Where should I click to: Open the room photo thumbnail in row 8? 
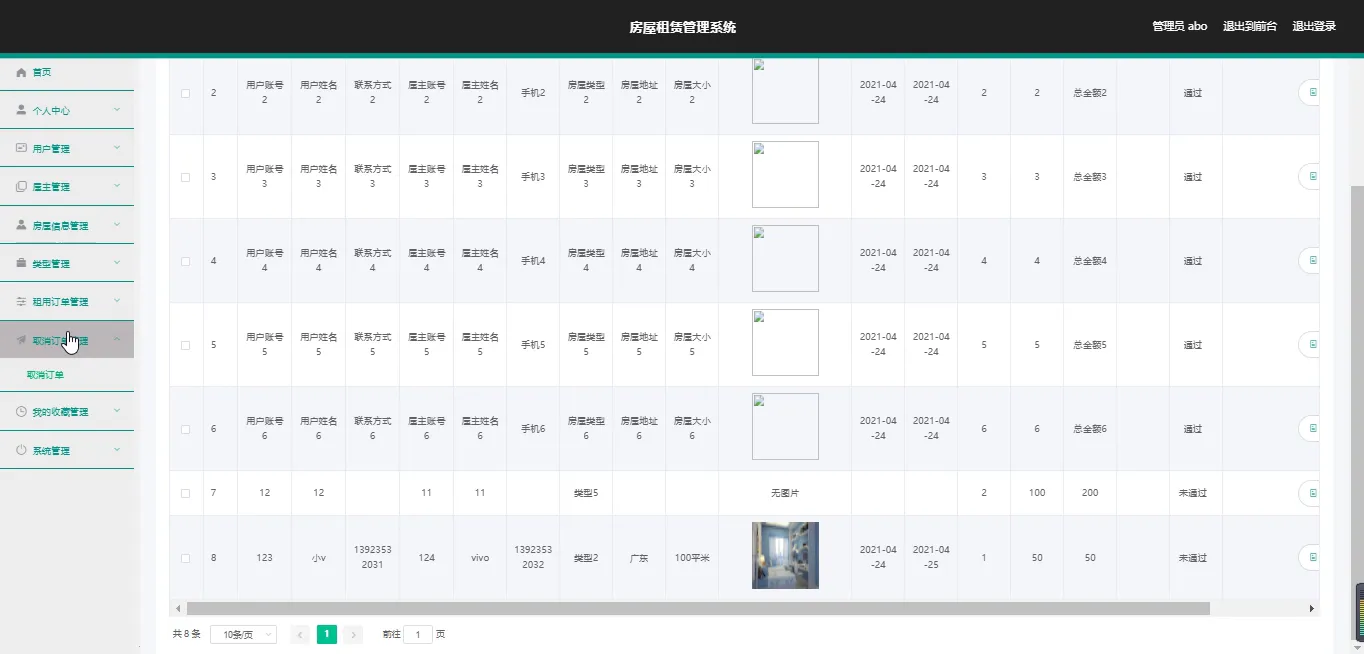(785, 555)
